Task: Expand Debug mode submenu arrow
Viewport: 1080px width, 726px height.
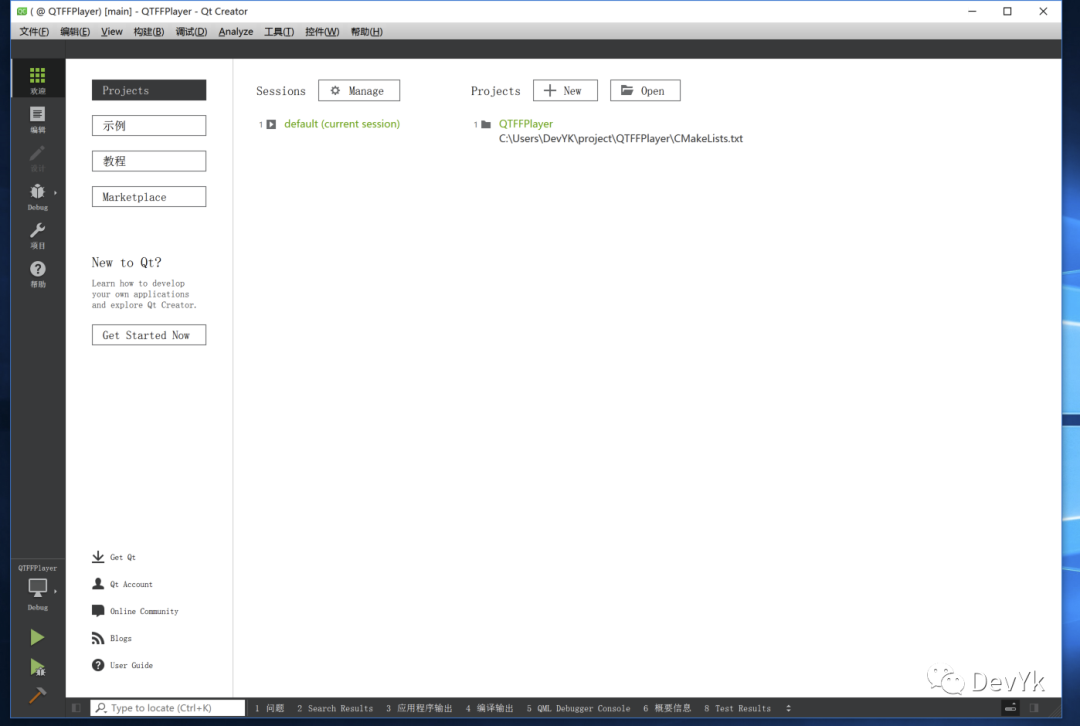Action: point(55,192)
